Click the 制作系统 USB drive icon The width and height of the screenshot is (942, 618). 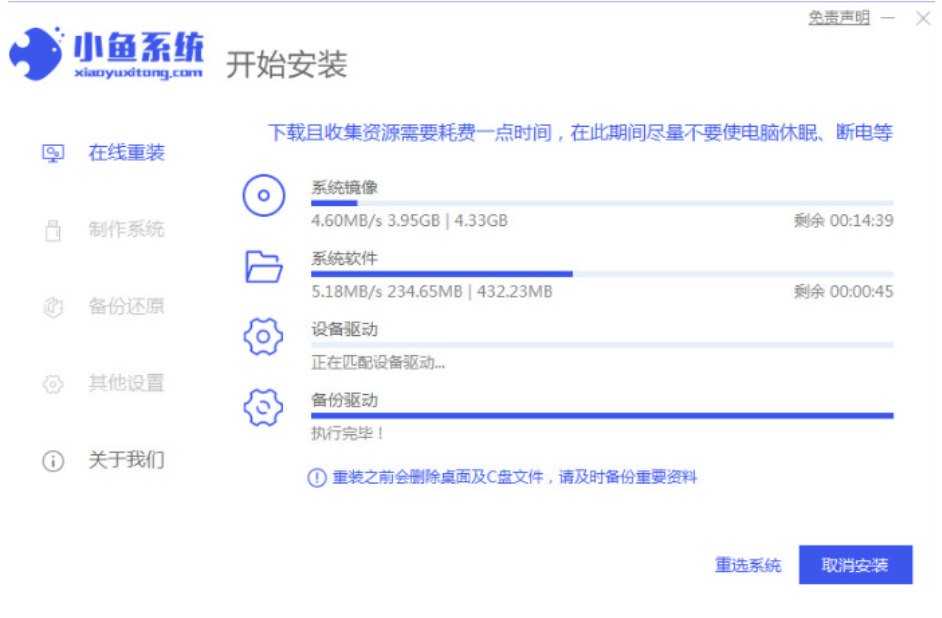point(53,230)
